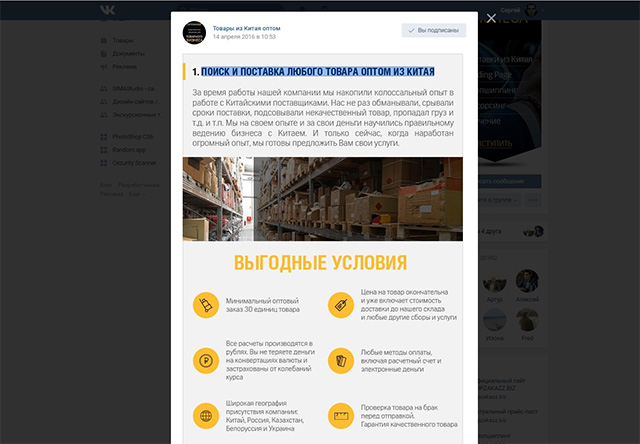640x444 pixels.
Task: Open member Алексей's avatar
Action: [x=527, y=281]
